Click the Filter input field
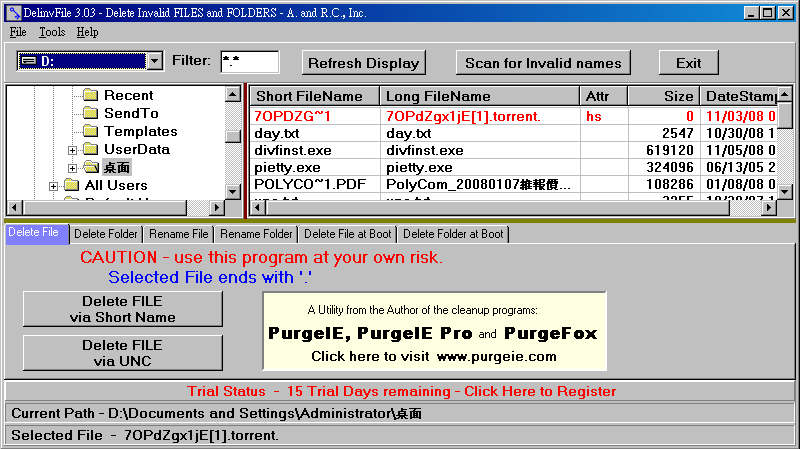Screen dimensions: 800x449 (249, 62)
